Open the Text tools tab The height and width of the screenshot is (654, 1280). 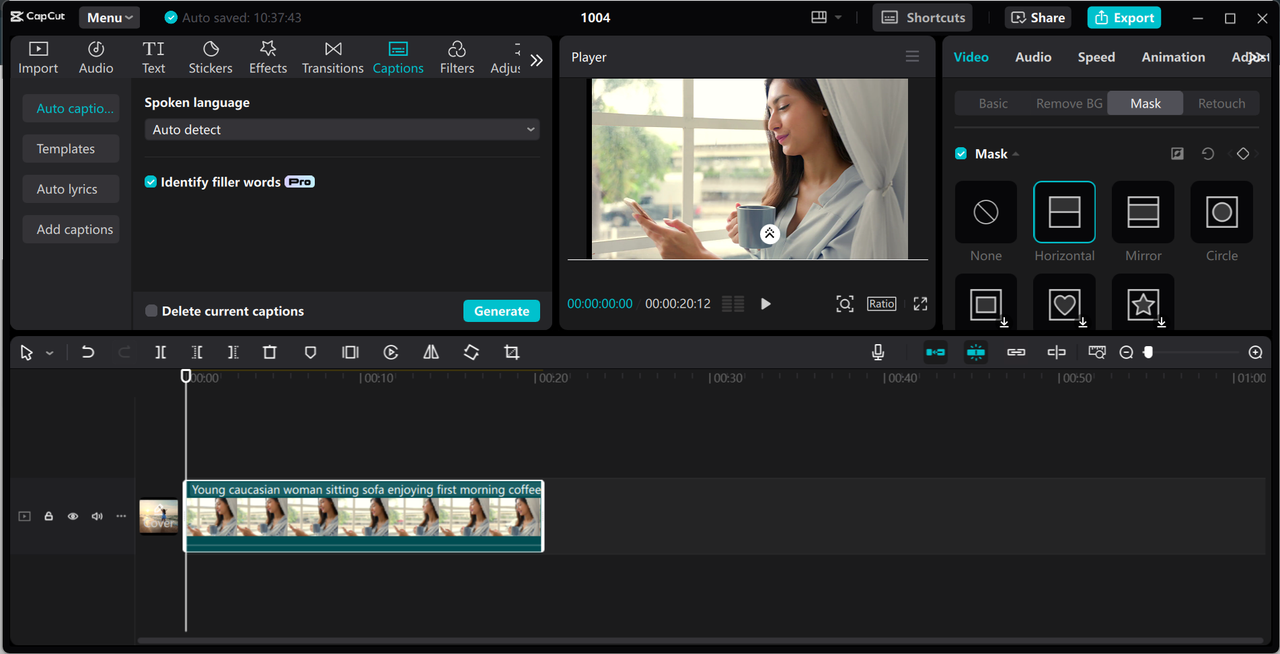point(153,58)
